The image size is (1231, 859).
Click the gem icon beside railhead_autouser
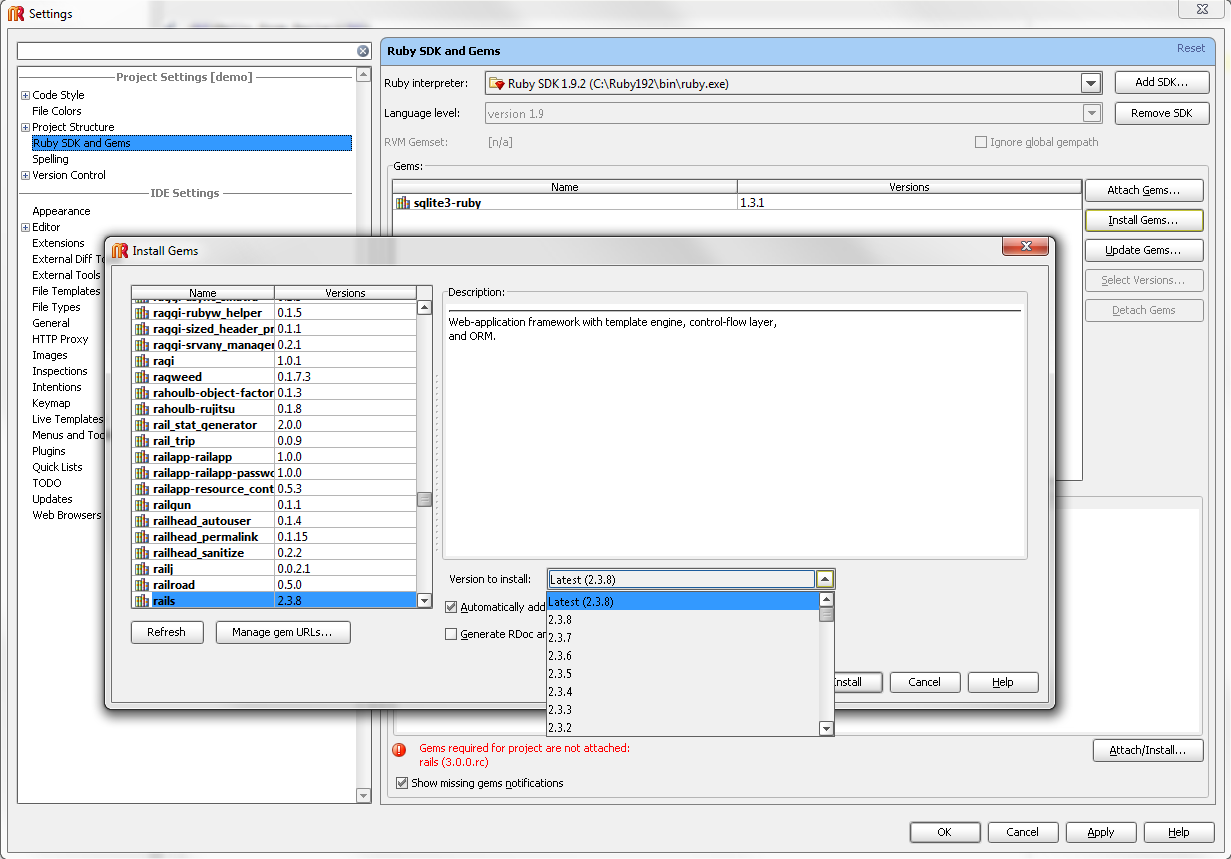pyautogui.click(x=142, y=521)
